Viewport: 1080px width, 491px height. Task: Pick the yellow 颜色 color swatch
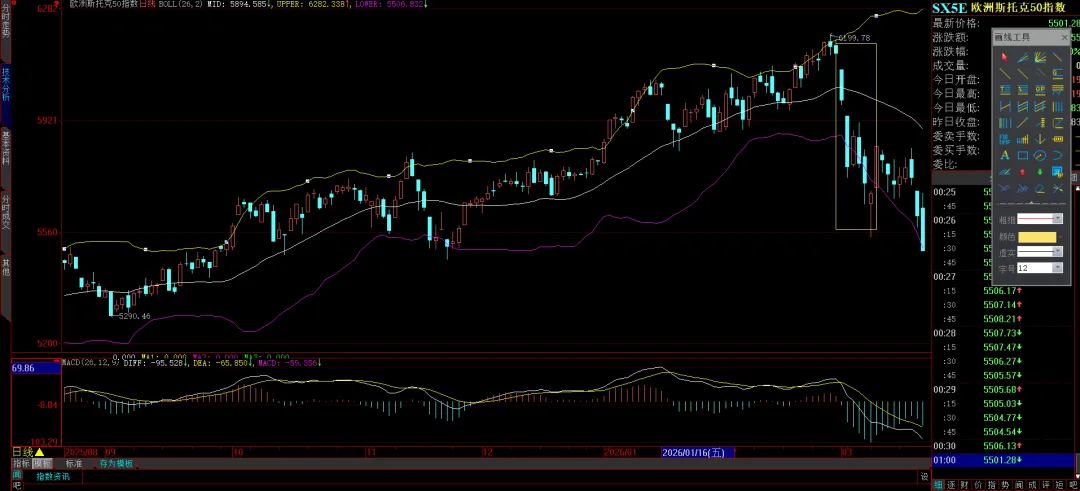tap(1037, 237)
